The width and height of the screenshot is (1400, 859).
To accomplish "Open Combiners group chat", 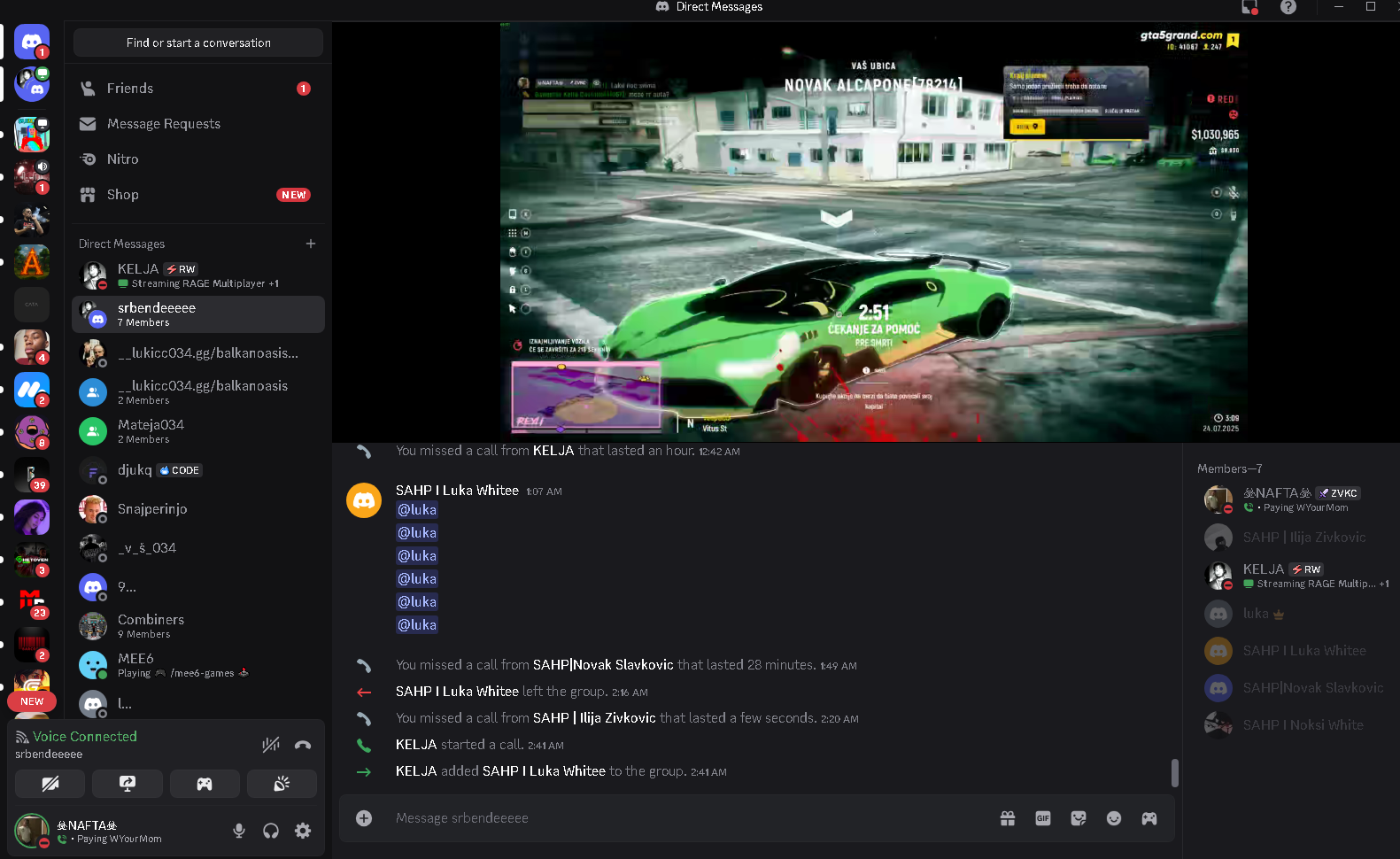I will click(x=198, y=626).
